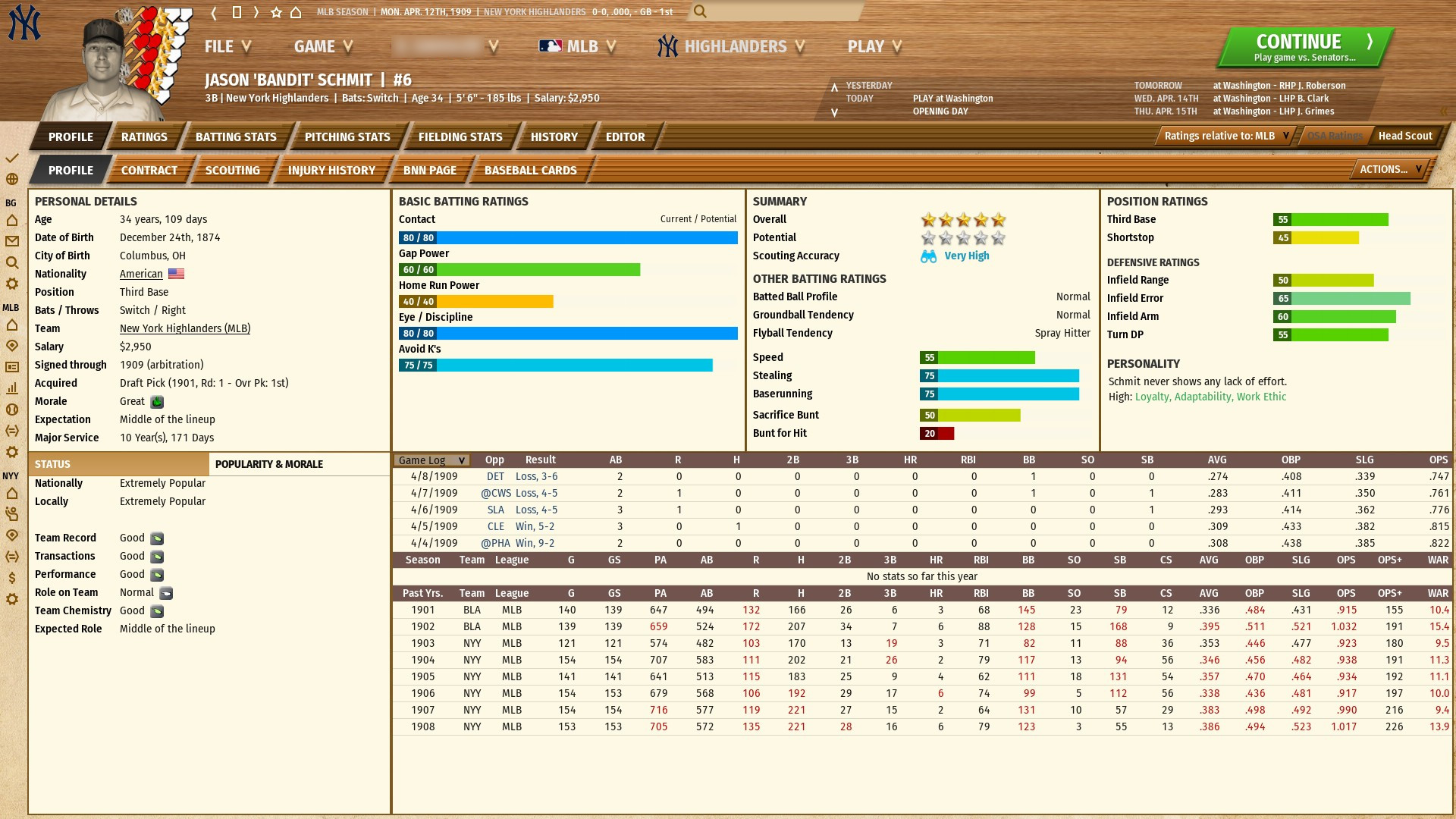Click the New York Highlanders (MLB) team link
Viewport: 1456px width, 819px height.
click(185, 328)
